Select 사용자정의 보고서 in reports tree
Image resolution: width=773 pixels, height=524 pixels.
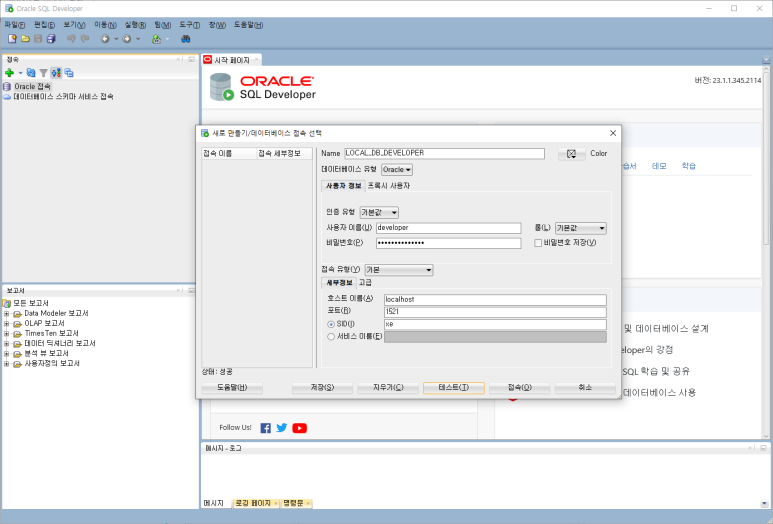(x=52, y=364)
